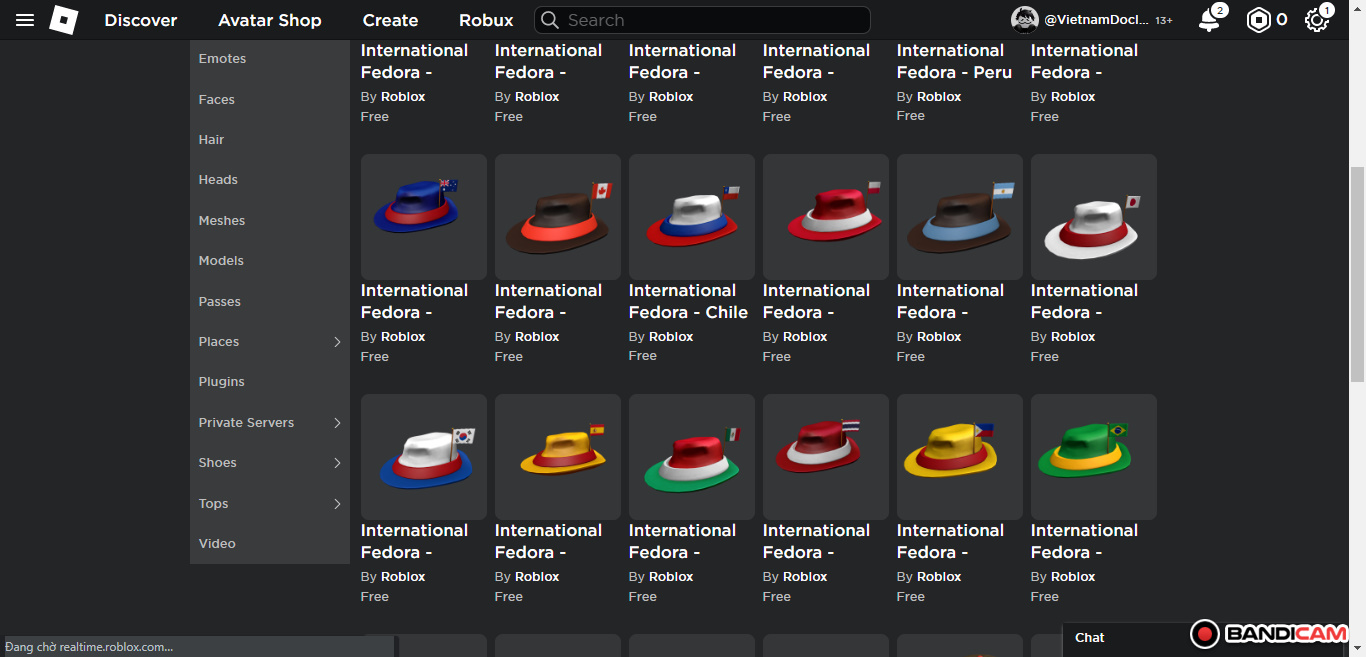Type in the Search input field

[710, 20]
